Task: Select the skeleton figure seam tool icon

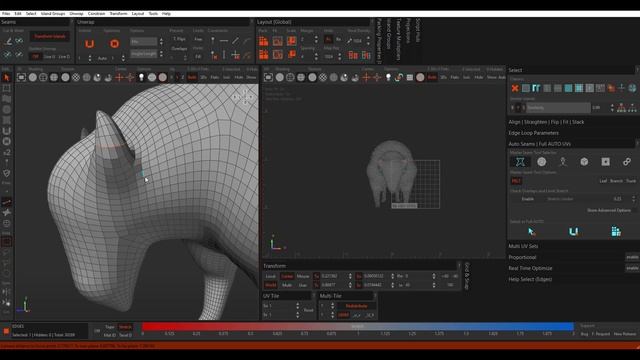Action: (x=563, y=162)
